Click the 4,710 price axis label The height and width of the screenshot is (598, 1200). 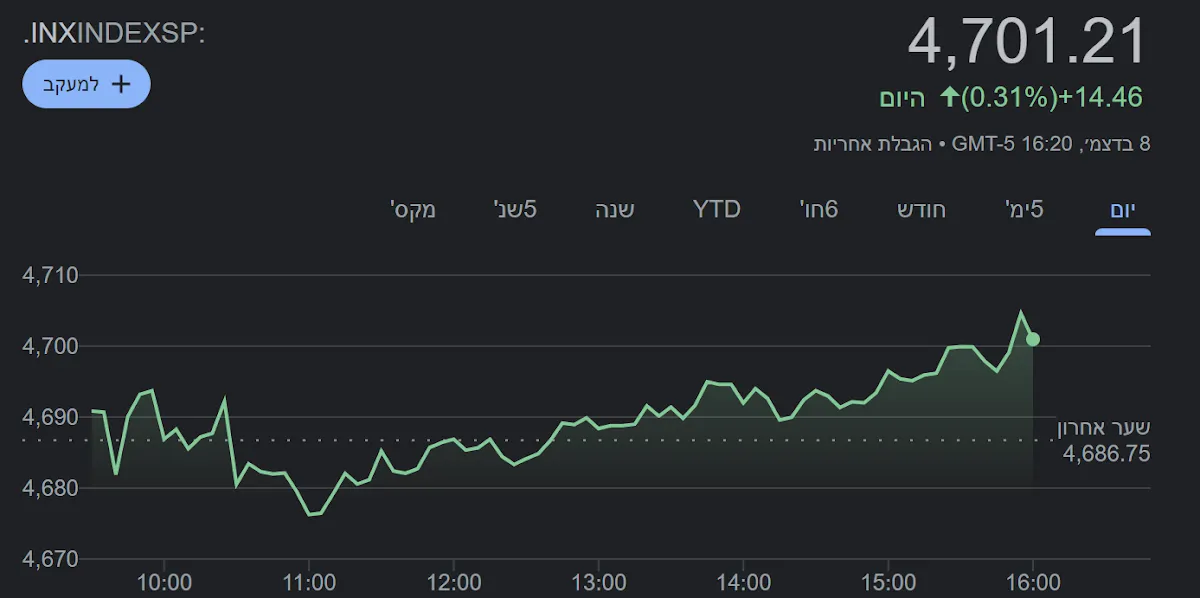[x=49, y=275]
